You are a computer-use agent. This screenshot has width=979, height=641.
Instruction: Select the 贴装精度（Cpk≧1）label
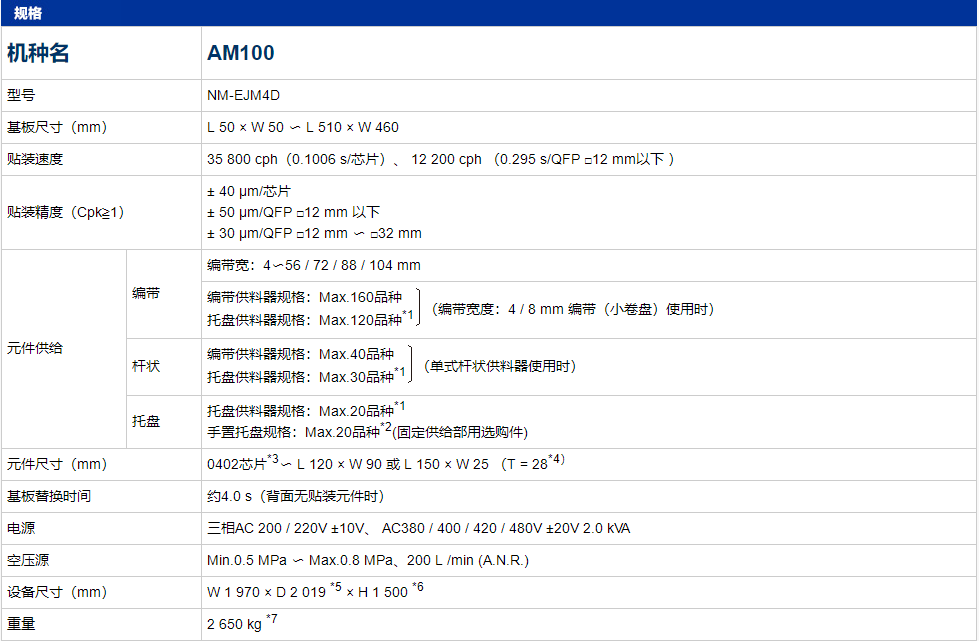click(x=66, y=212)
